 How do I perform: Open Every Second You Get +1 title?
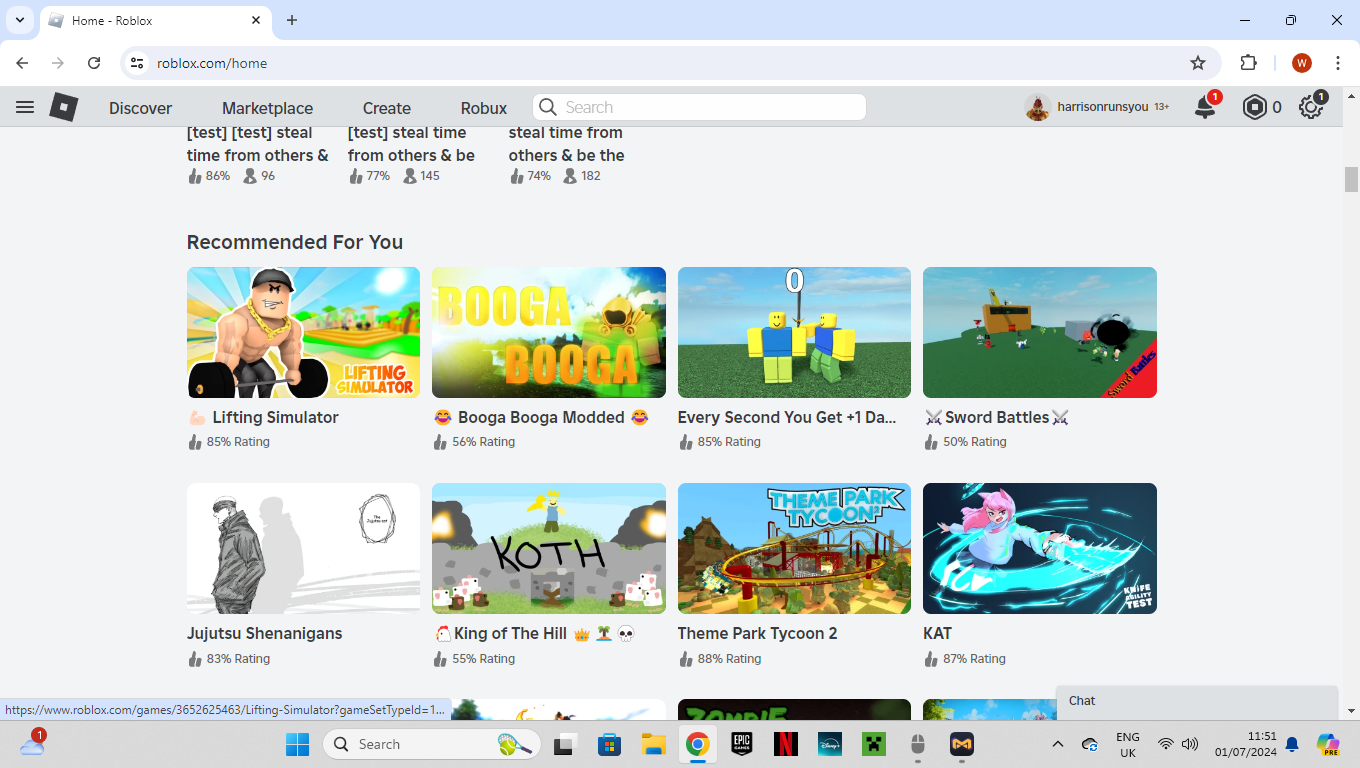coord(787,417)
